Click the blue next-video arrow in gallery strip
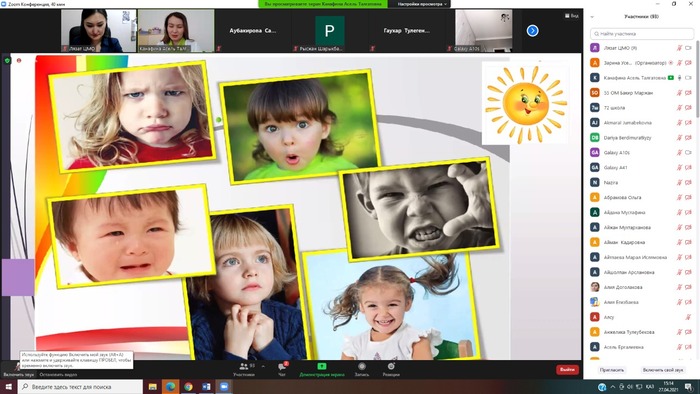Screen dimensions: 700x394 click(532, 30)
